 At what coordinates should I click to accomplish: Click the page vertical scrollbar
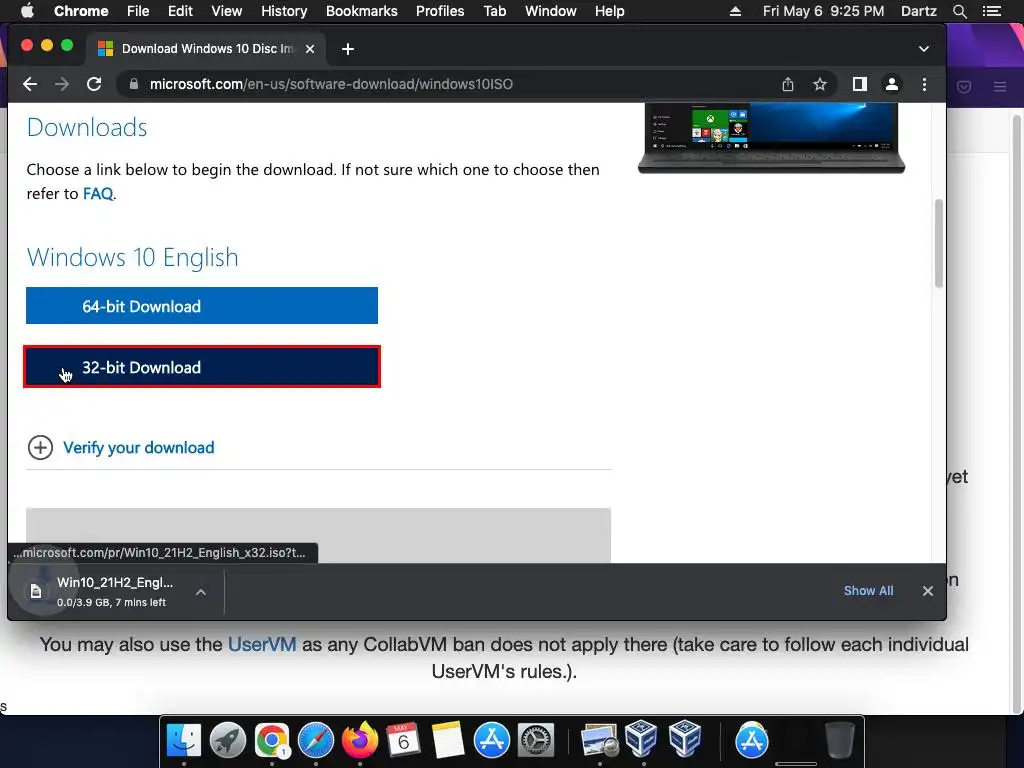pos(939,243)
